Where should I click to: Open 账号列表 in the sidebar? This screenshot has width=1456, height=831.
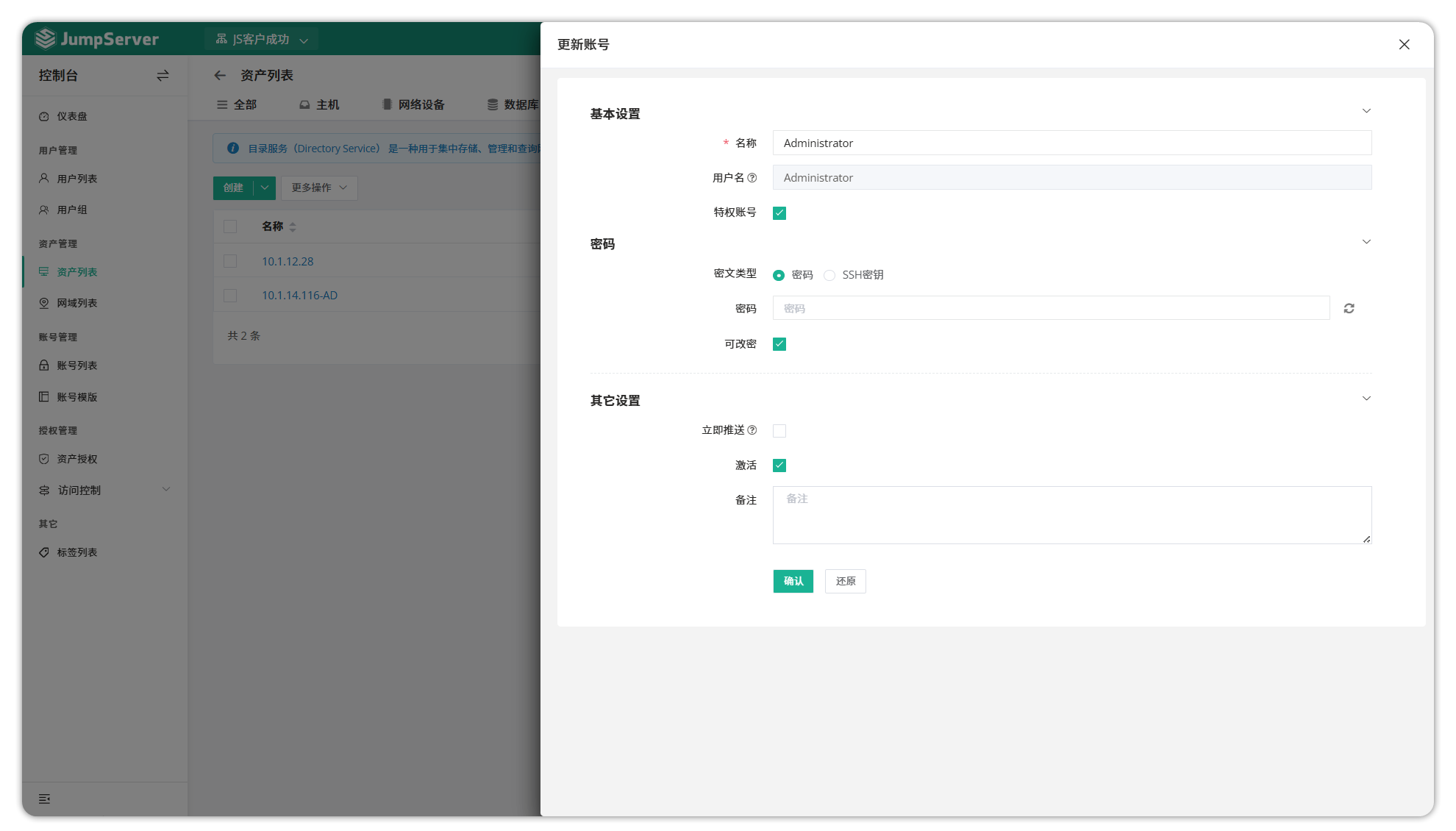click(x=76, y=365)
